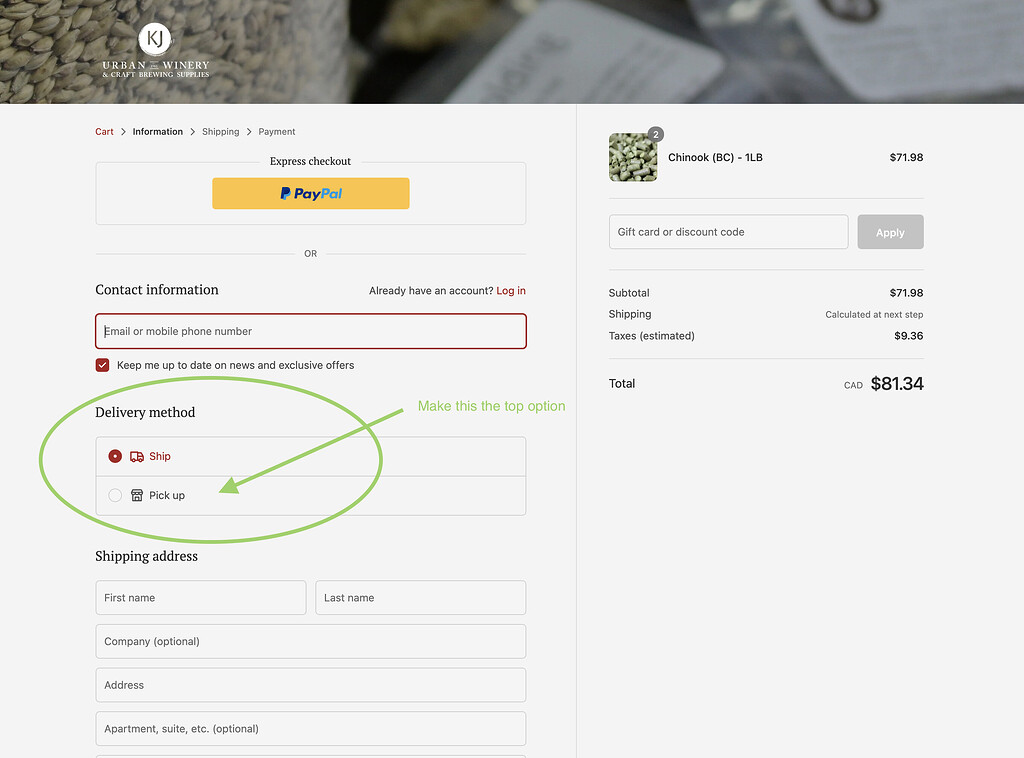Click the Company (optional) field
The image size is (1024, 758).
[311, 641]
